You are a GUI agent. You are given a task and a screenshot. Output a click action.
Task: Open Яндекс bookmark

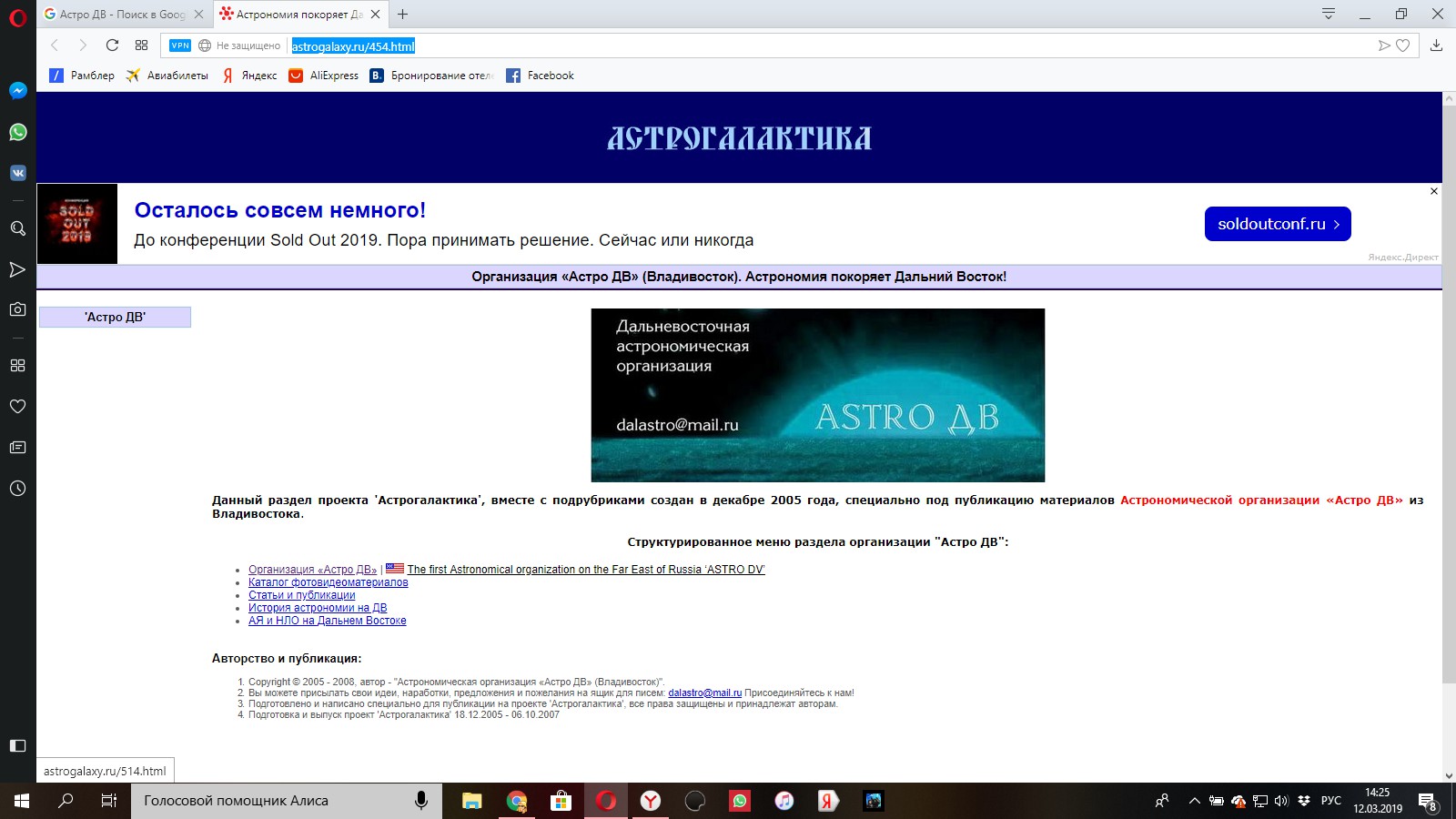[x=249, y=76]
